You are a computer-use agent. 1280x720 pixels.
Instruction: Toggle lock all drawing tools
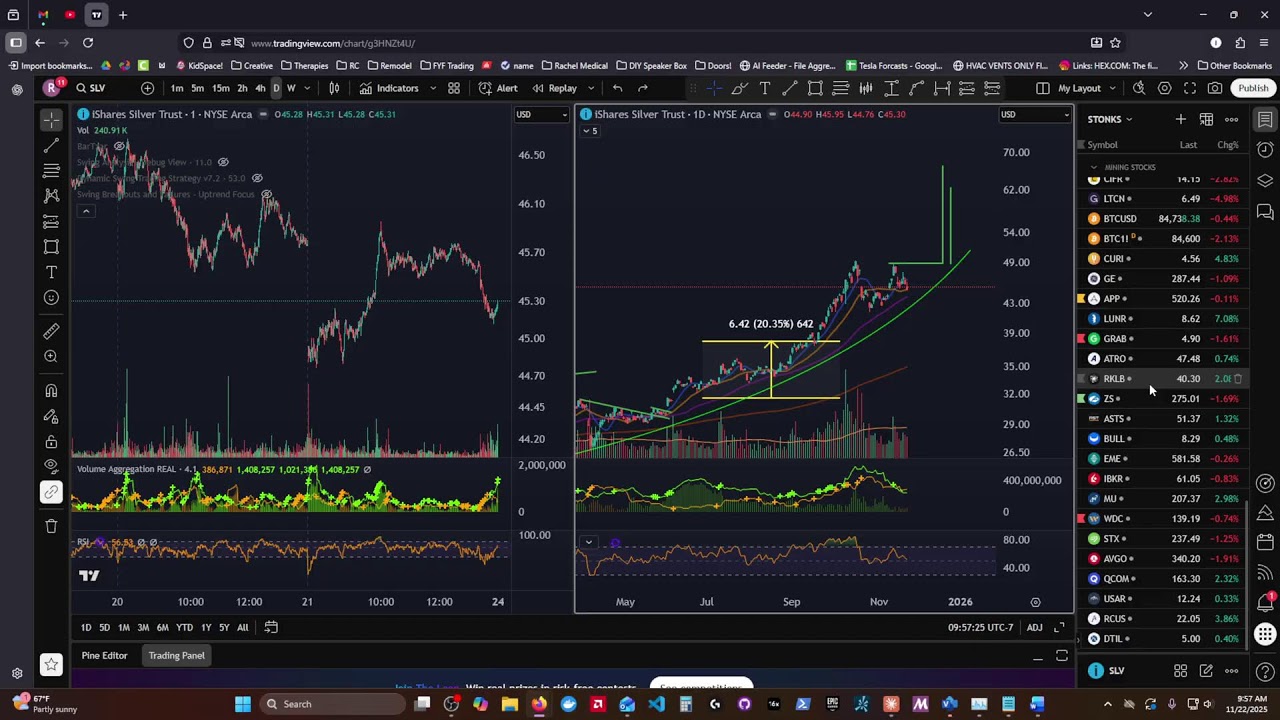click(51, 441)
